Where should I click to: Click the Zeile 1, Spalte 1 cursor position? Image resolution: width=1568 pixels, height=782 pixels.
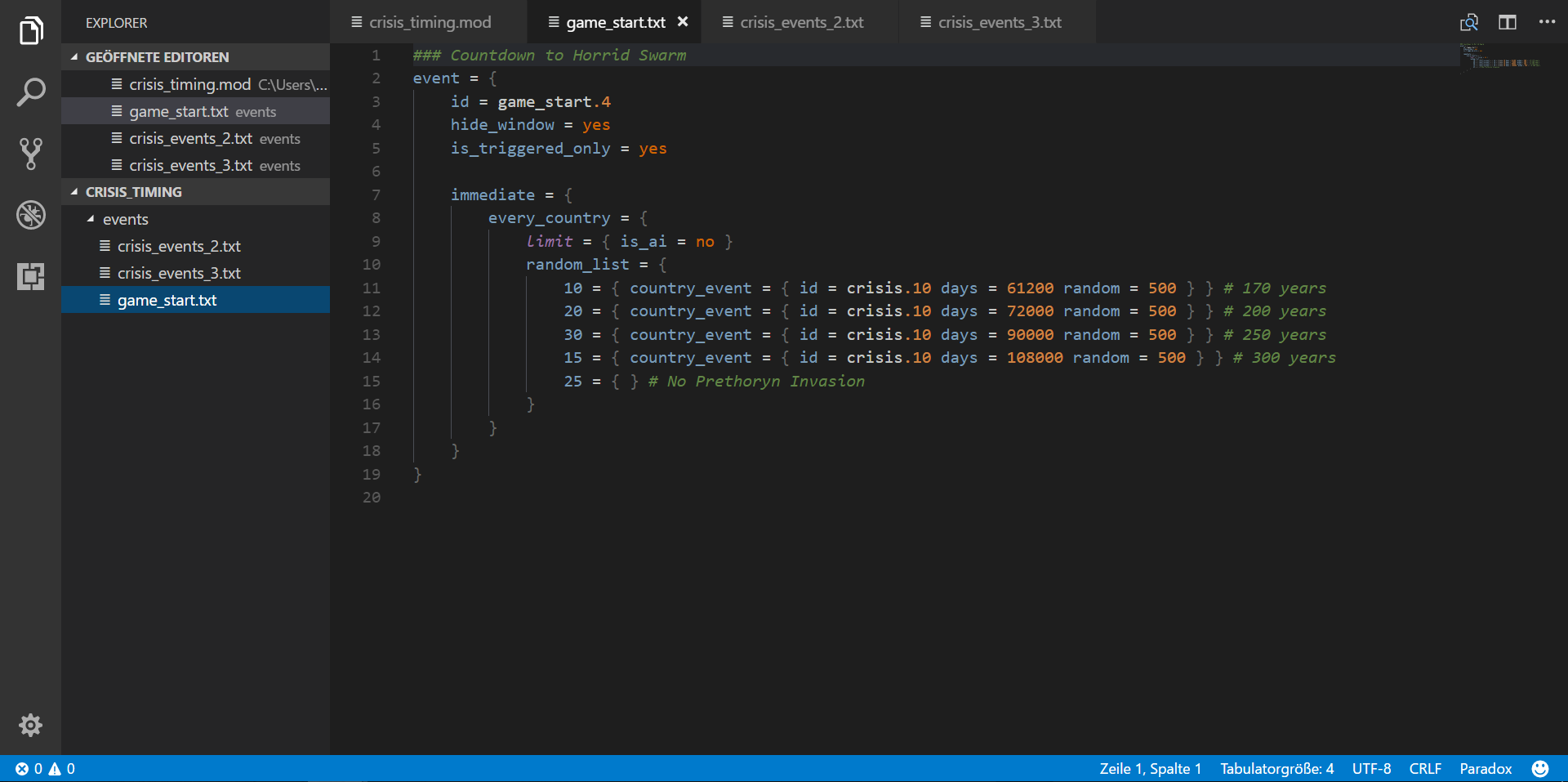[x=1150, y=769]
